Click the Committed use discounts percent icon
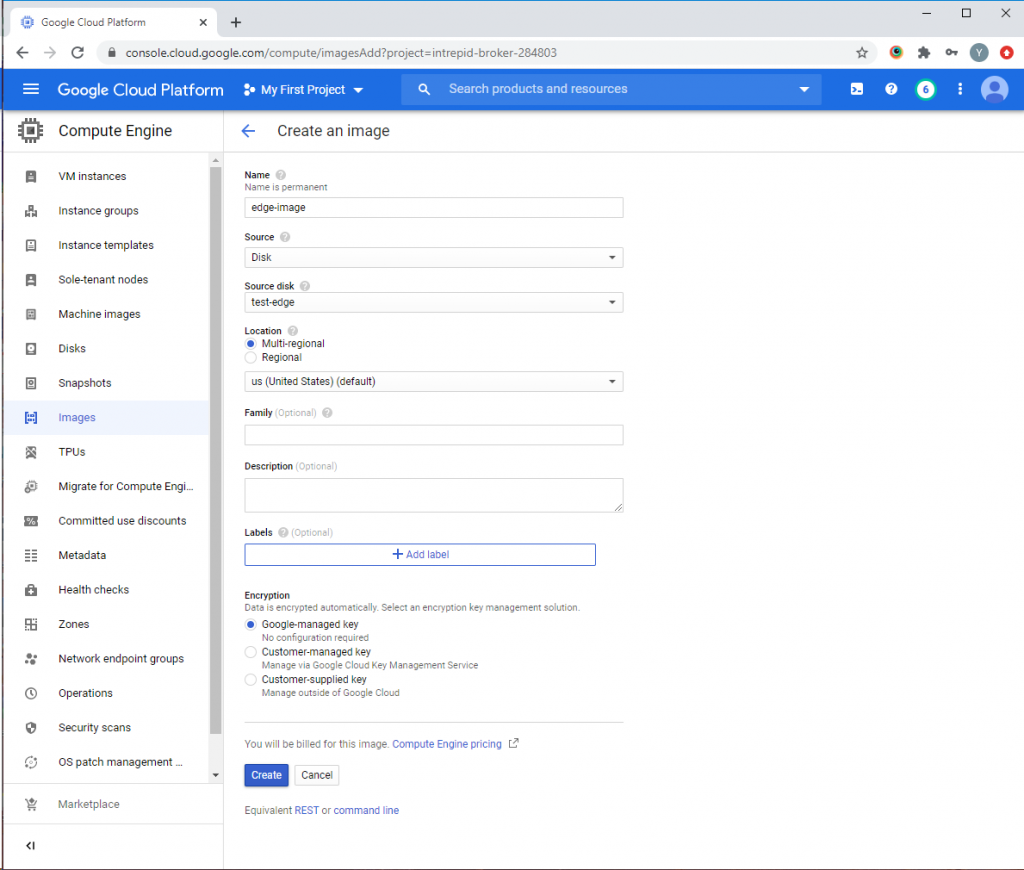1024x870 pixels. point(31,521)
